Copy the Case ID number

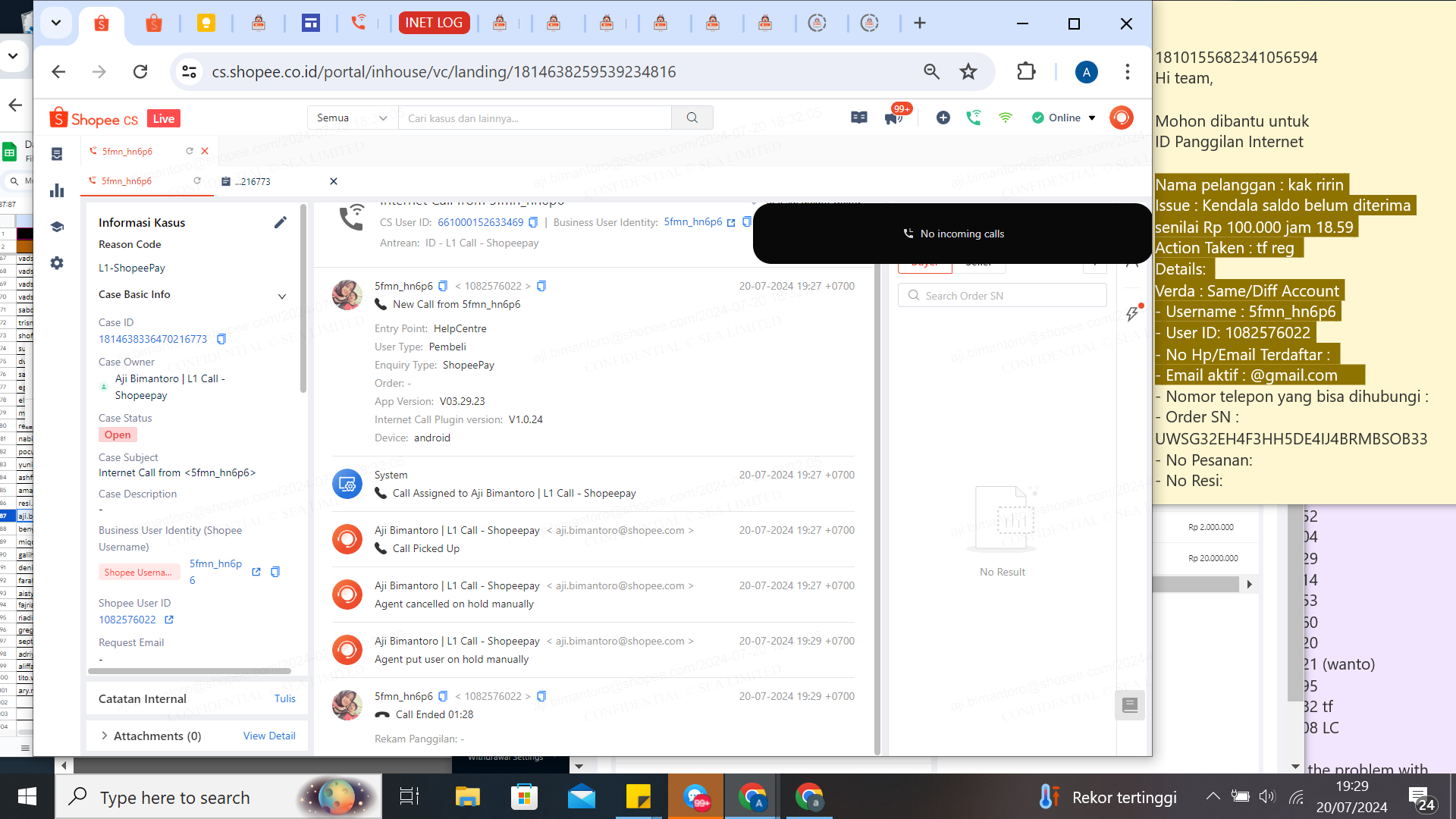click(x=221, y=339)
